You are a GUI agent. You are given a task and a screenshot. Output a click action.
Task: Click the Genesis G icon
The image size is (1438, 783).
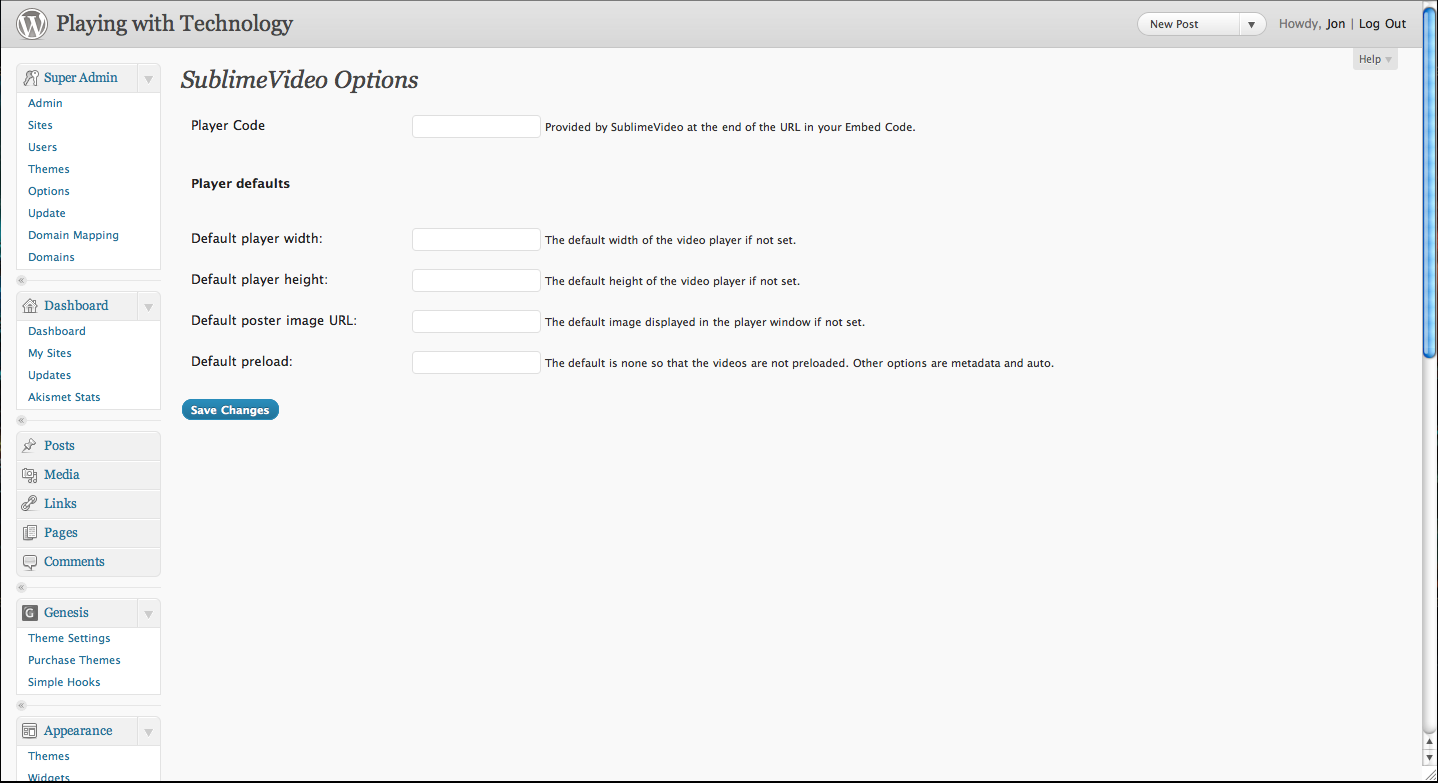click(x=30, y=613)
